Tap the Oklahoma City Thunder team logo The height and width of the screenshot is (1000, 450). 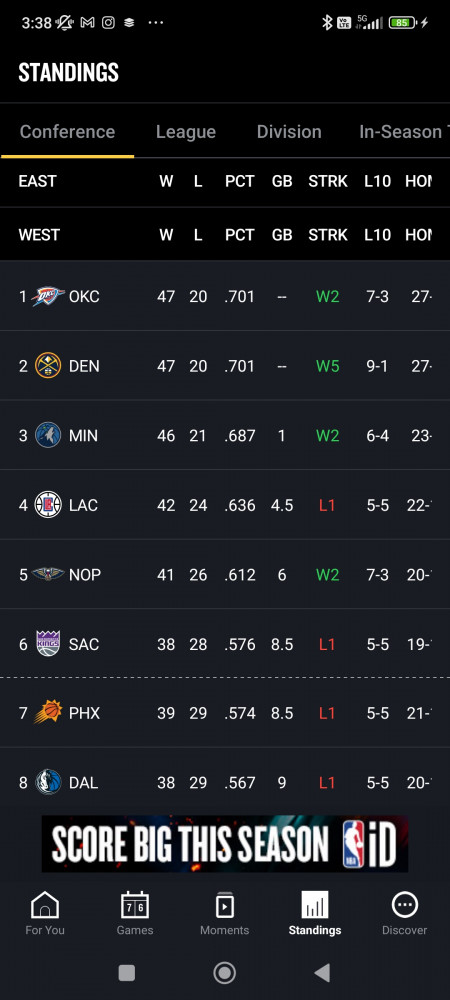click(48, 296)
